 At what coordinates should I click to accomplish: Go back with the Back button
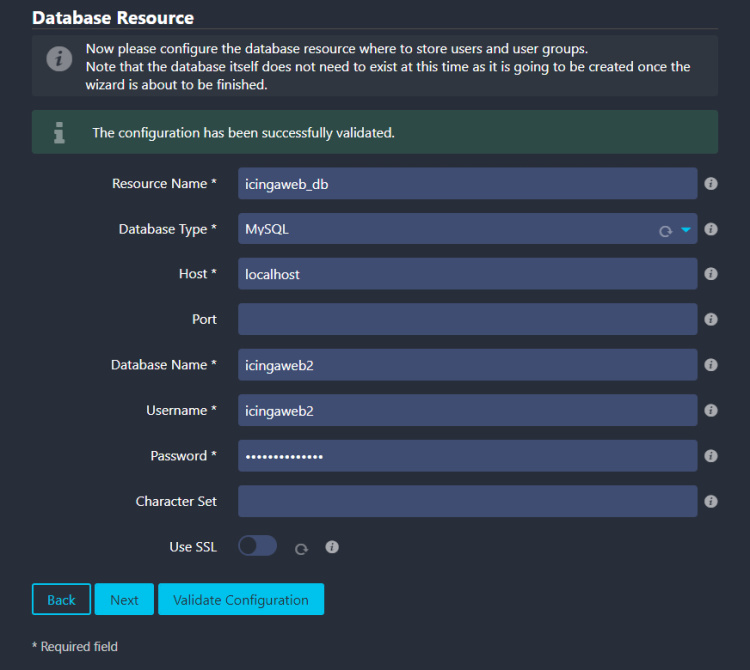click(61, 599)
